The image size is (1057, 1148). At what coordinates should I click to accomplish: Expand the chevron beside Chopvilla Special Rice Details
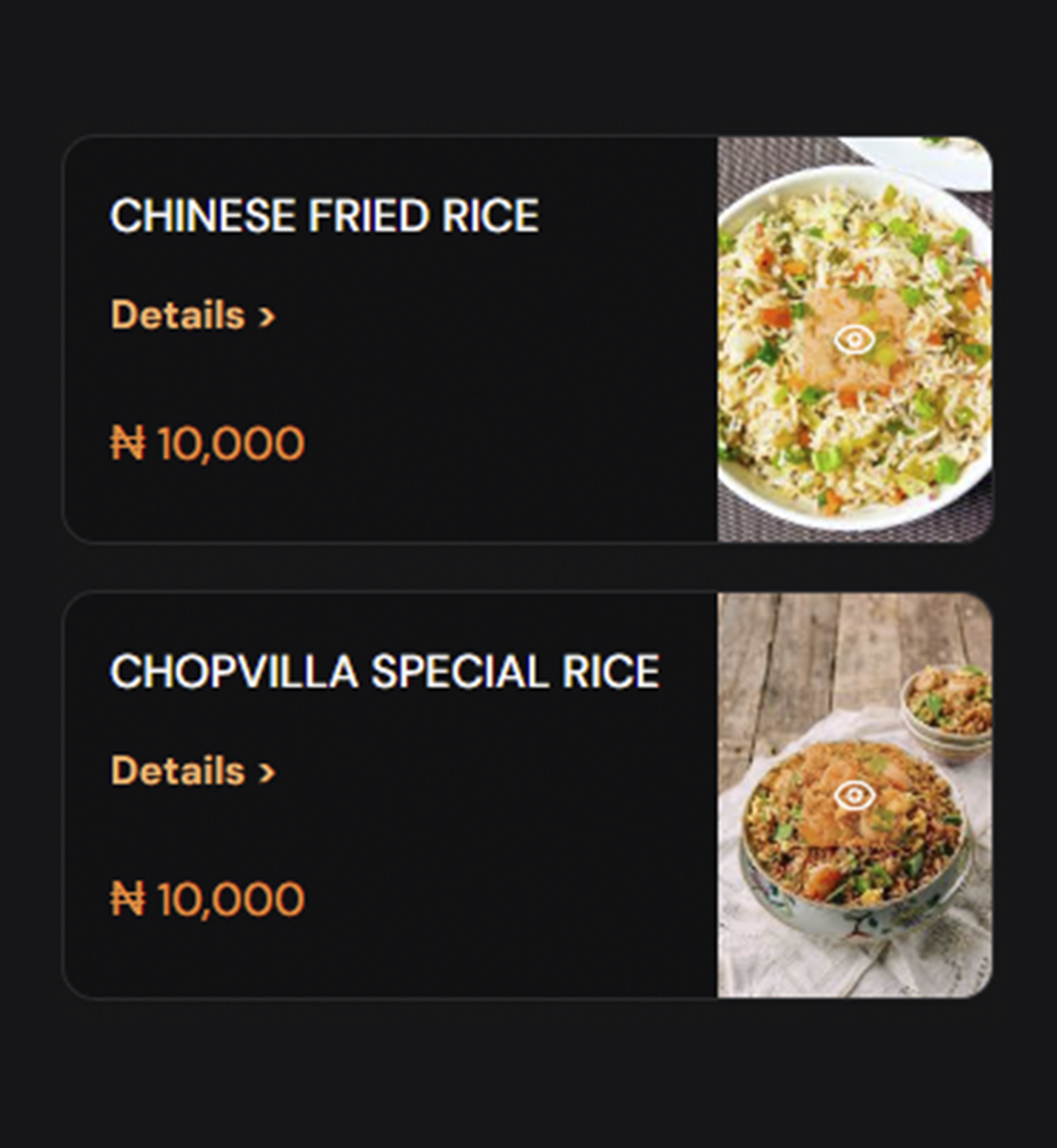266,772
